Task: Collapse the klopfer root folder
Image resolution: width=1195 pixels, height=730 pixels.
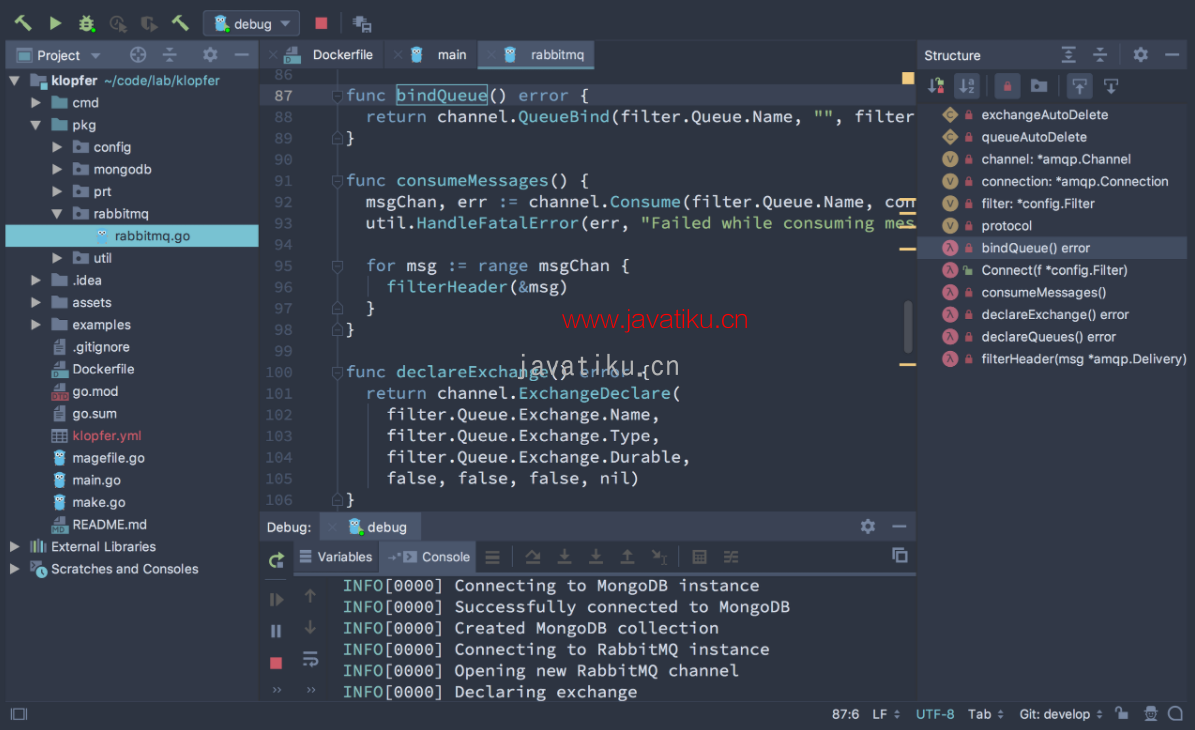Action: click(x=14, y=81)
